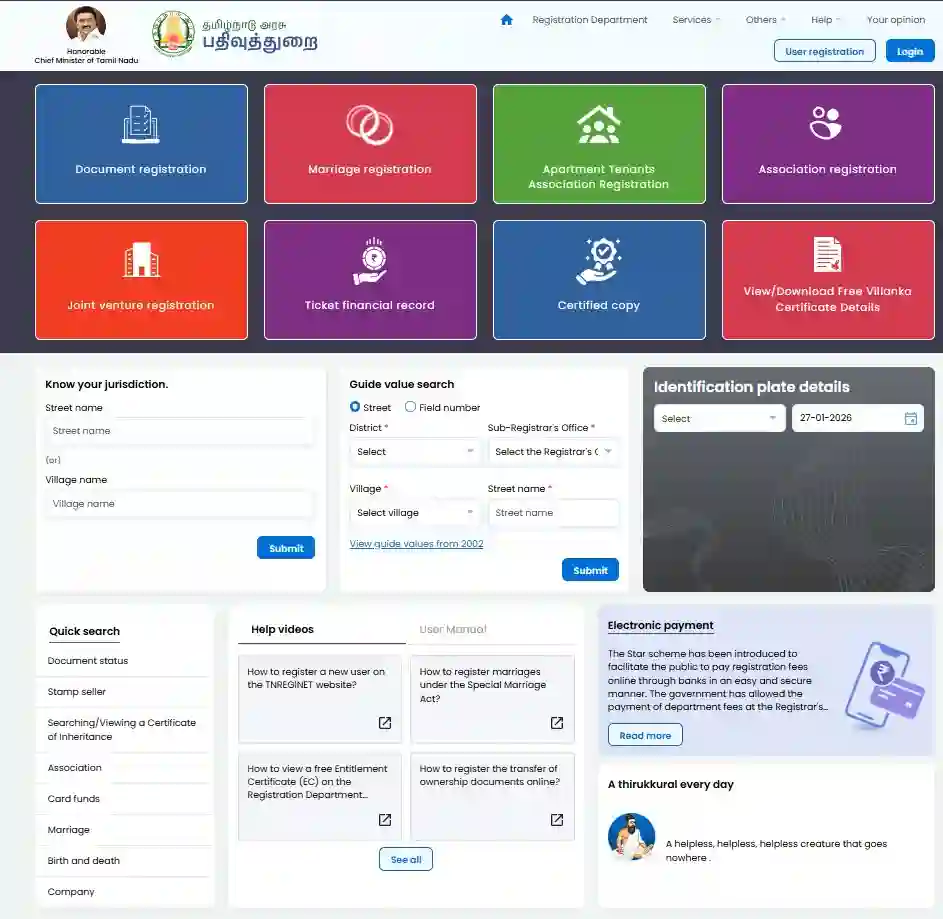Open View guide values from 2002 link
Viewport: 943px width, 919px height.
pyautogui.click(x=416, y=544)
